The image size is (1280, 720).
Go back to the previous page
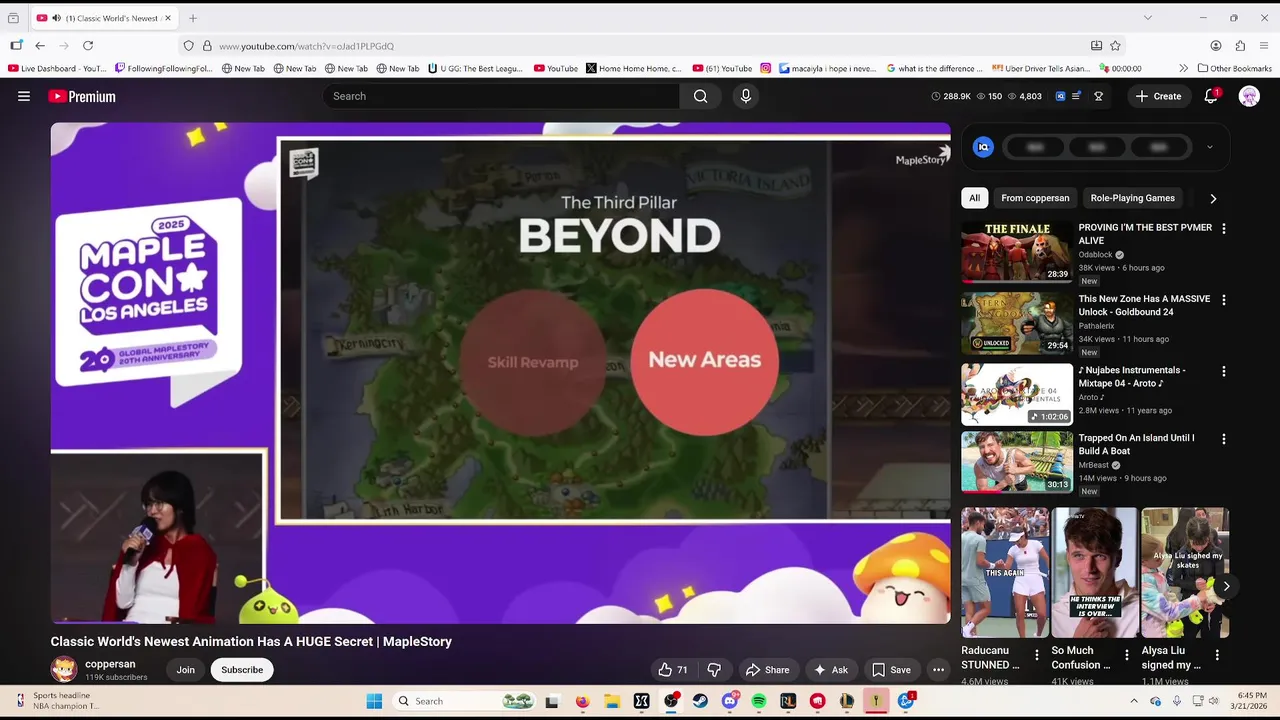coord(40,46)
